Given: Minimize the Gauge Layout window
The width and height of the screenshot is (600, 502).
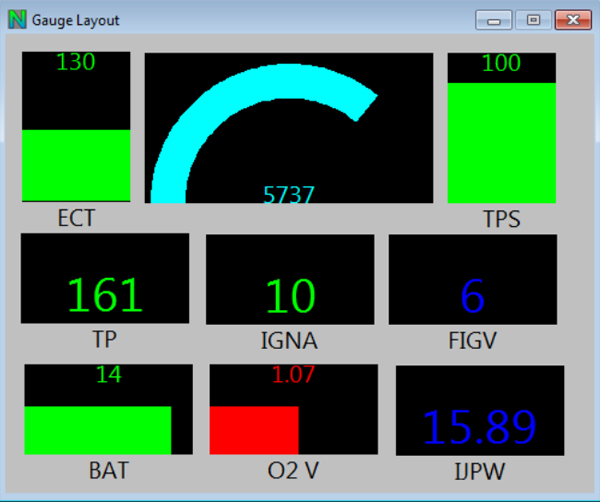Looking at the screenshot, I should [493, 19].
